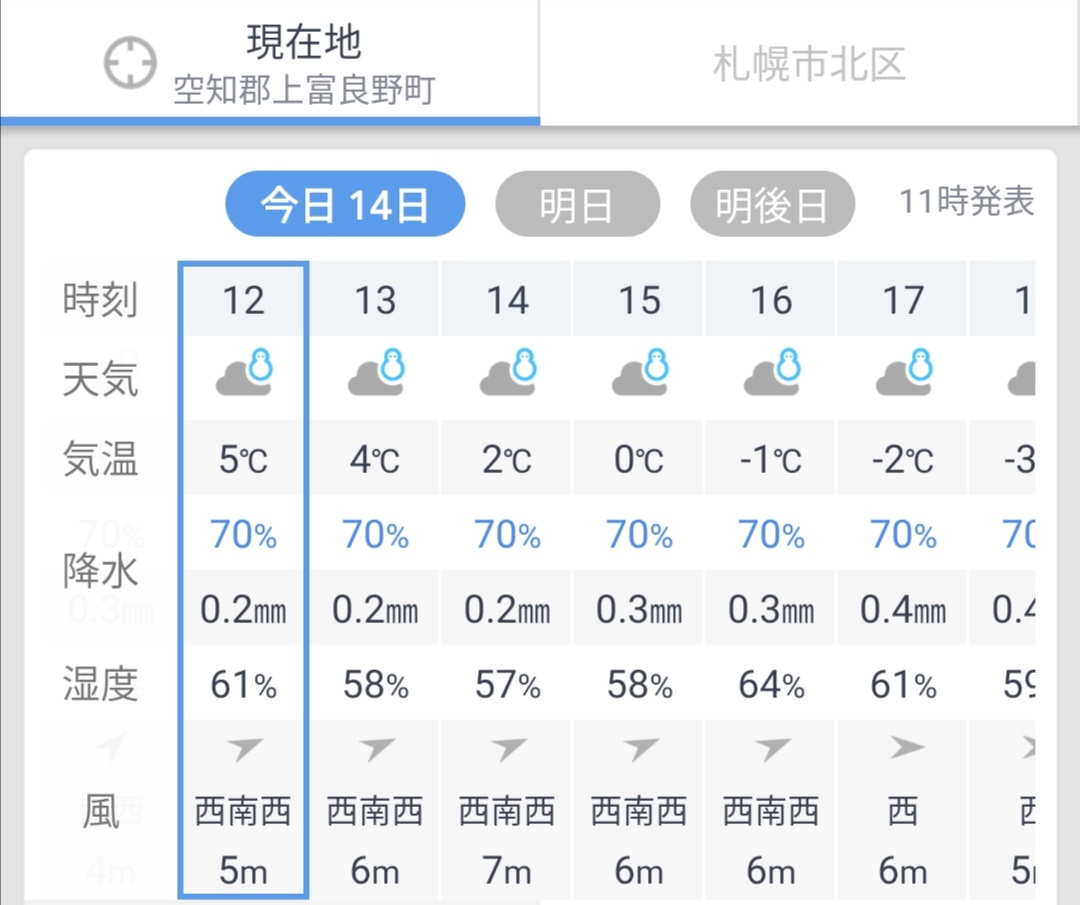Tap the 0.4mm precipitation value at 17 o'clock

tap(903, 609)
